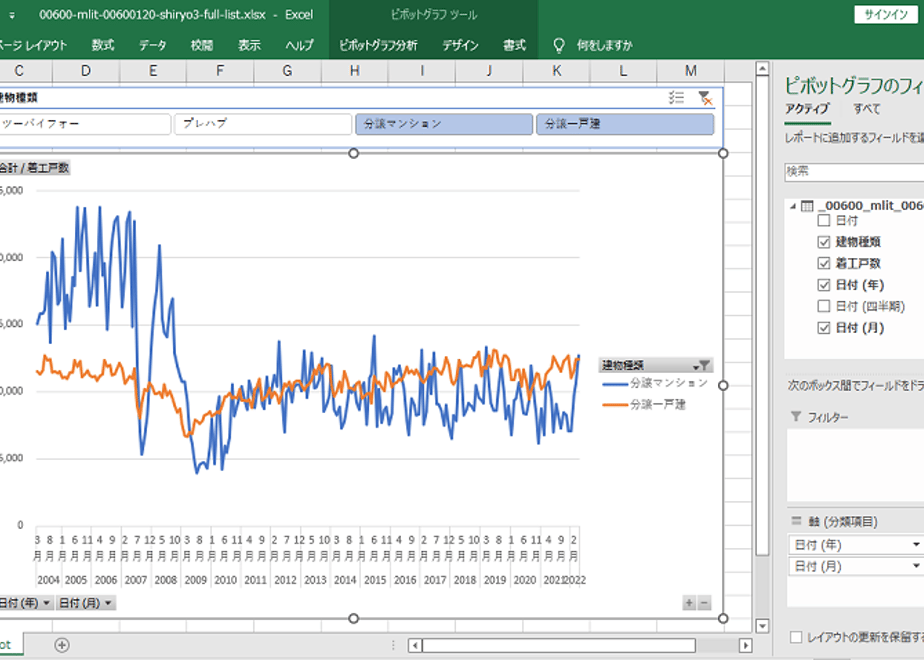Uncheck the 日付 (年) field checkbox
924x660 pixels.
(824, 285)
